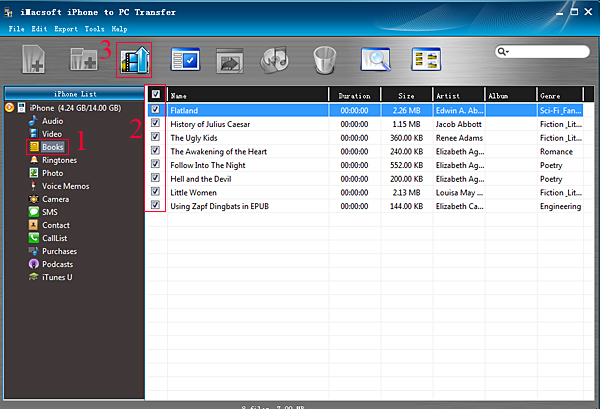Click the Engineering genre cell
This screenshot has height=409, width=600.
point(561,207)
